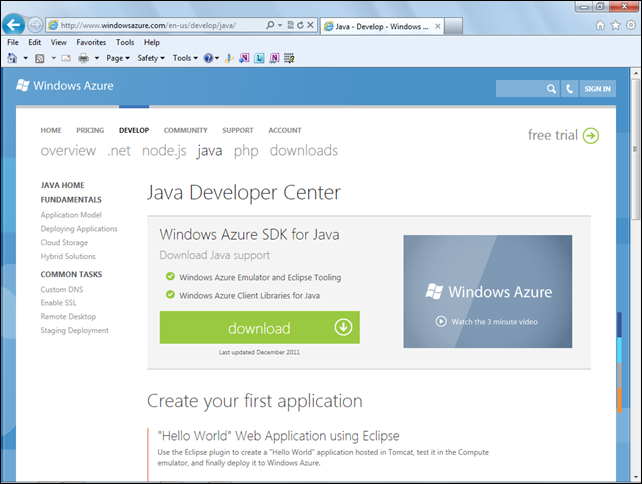Click the search magnifier in address bar
The width and height of the screenshot is (642, 484).
click(x=270, y=25)
